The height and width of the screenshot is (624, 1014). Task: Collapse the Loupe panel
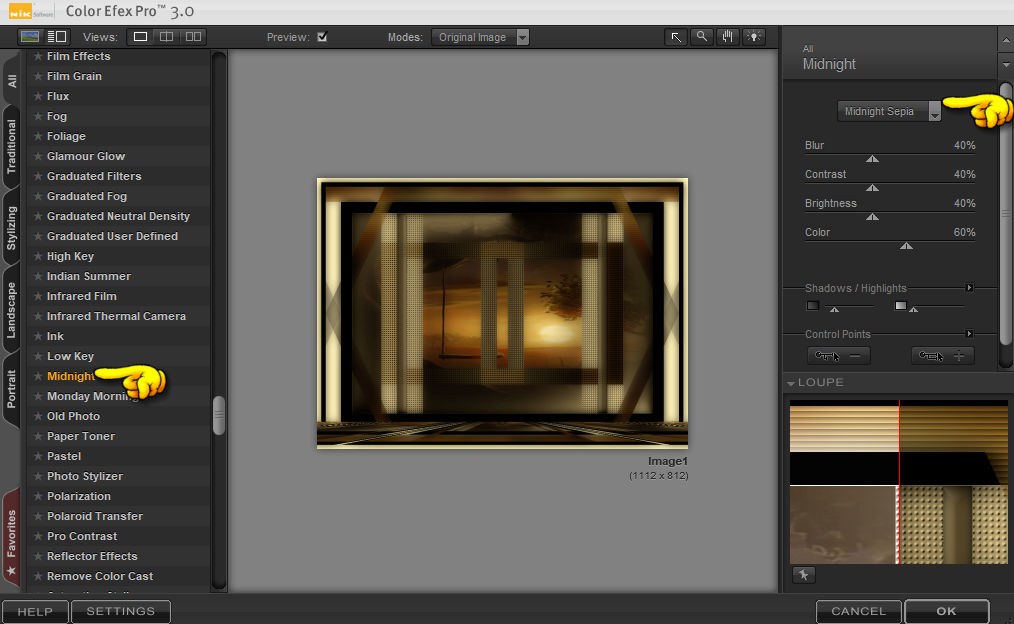click(791, 383)
